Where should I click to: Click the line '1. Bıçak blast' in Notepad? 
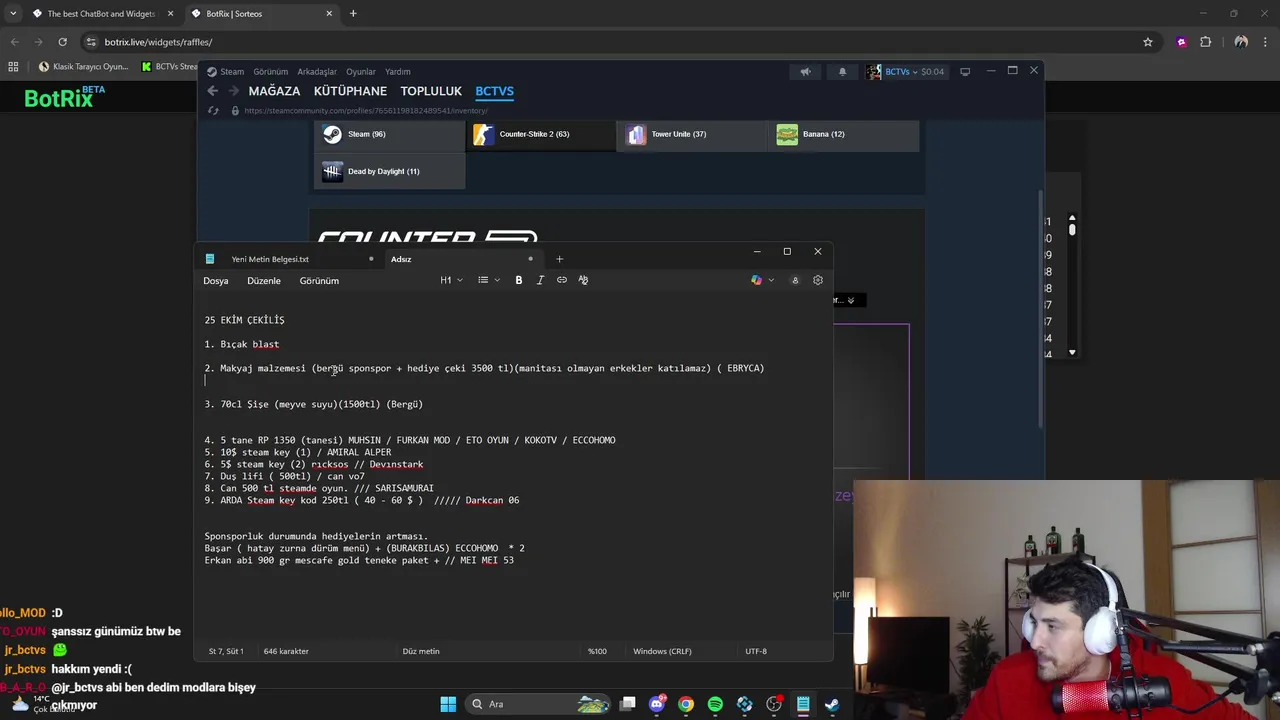242,344
